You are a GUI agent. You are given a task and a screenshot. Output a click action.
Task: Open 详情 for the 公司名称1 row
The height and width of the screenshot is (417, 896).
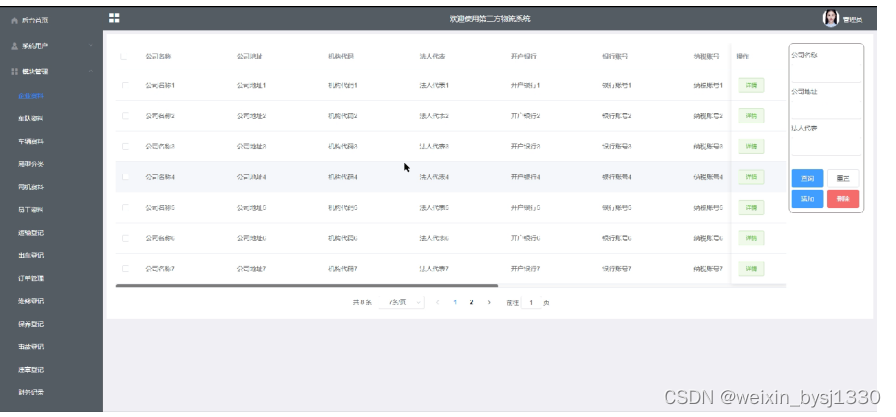(751, 85)
